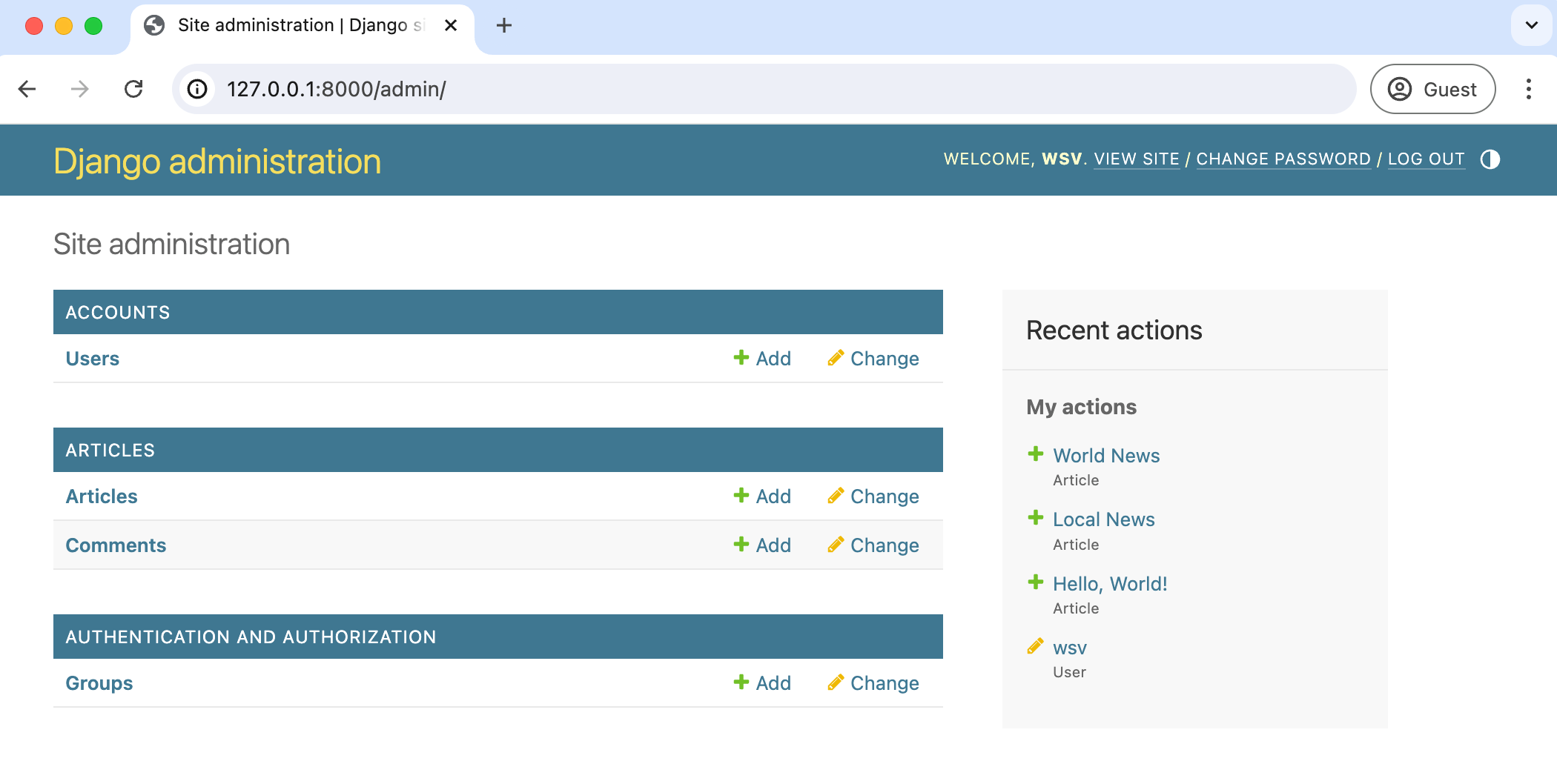Open the Articles model link
Image resolution: width=1557 pixels, height=784 pixels.
pyautogui.click(x=102, y=496)
